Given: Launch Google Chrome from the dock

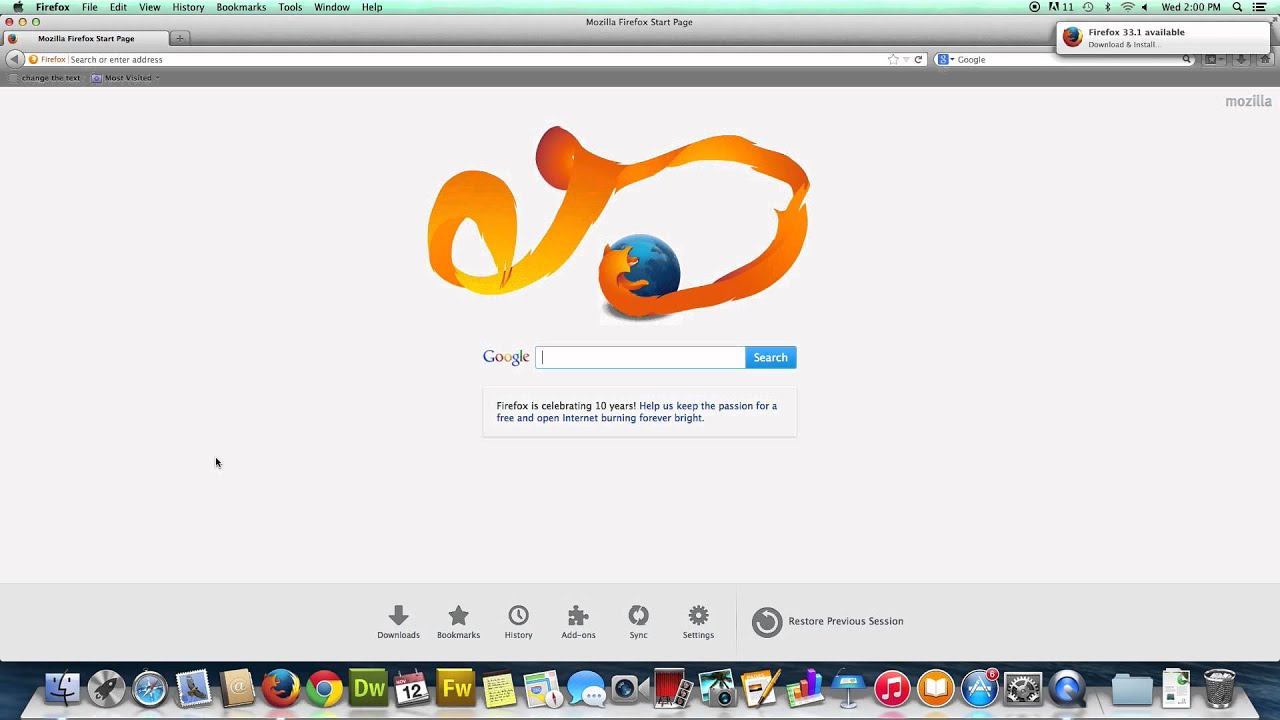Looking at the screenshot, I should click(324, 688).
